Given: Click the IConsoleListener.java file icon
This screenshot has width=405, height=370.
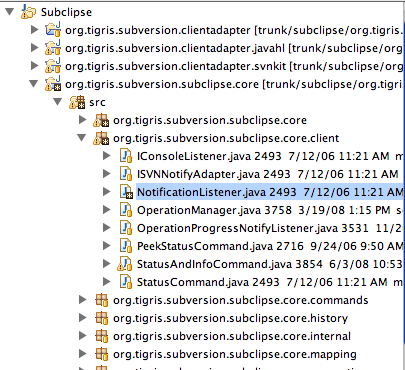Looking at the screenshot, I should click(x=126, y=156).
